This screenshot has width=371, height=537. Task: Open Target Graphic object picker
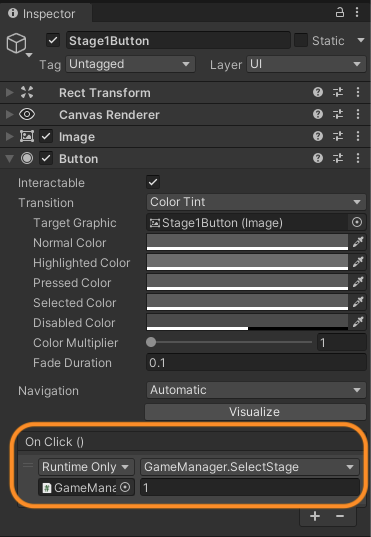coord(357,223)
